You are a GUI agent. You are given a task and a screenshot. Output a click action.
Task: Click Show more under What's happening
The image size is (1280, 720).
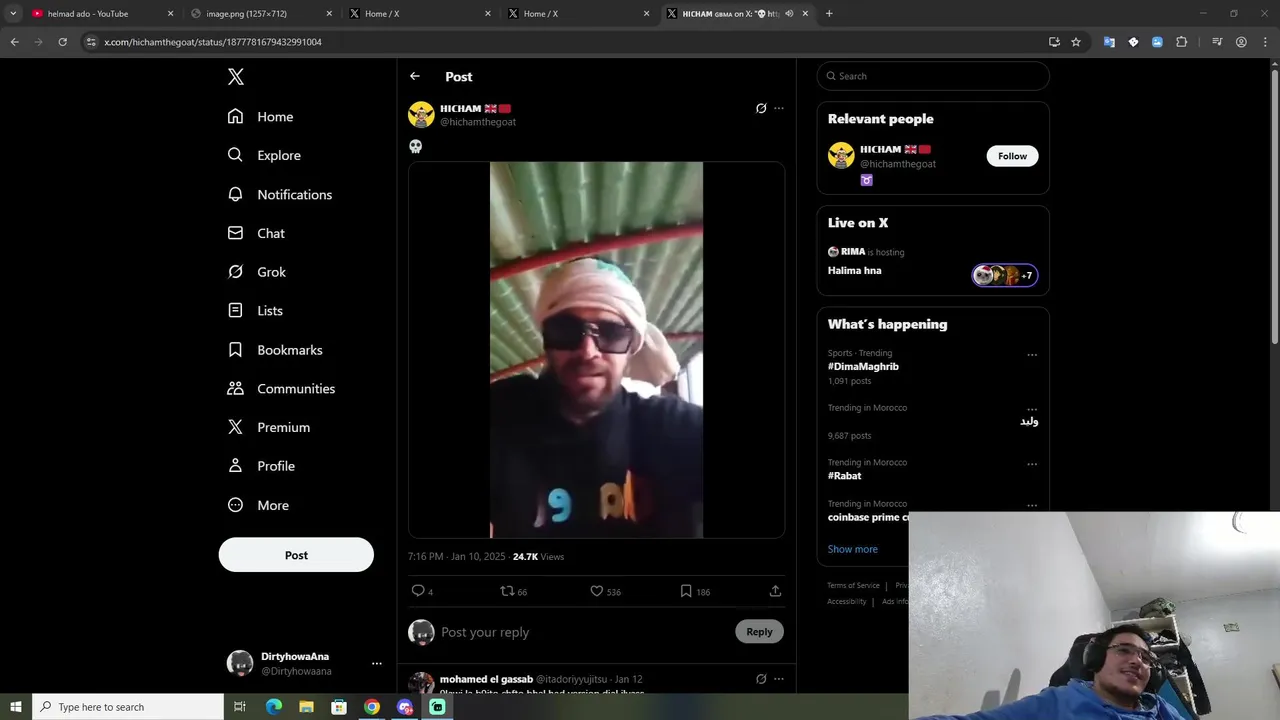coord(852,549)
